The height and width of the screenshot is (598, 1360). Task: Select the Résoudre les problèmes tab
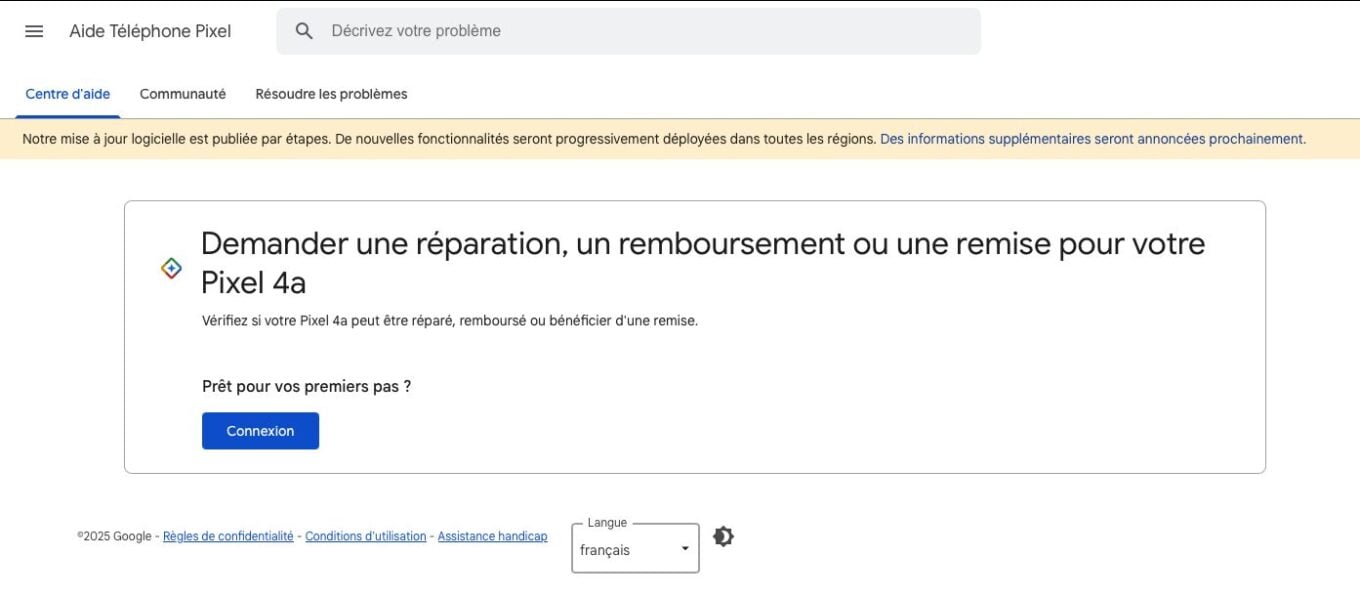(x=331, y=94)
